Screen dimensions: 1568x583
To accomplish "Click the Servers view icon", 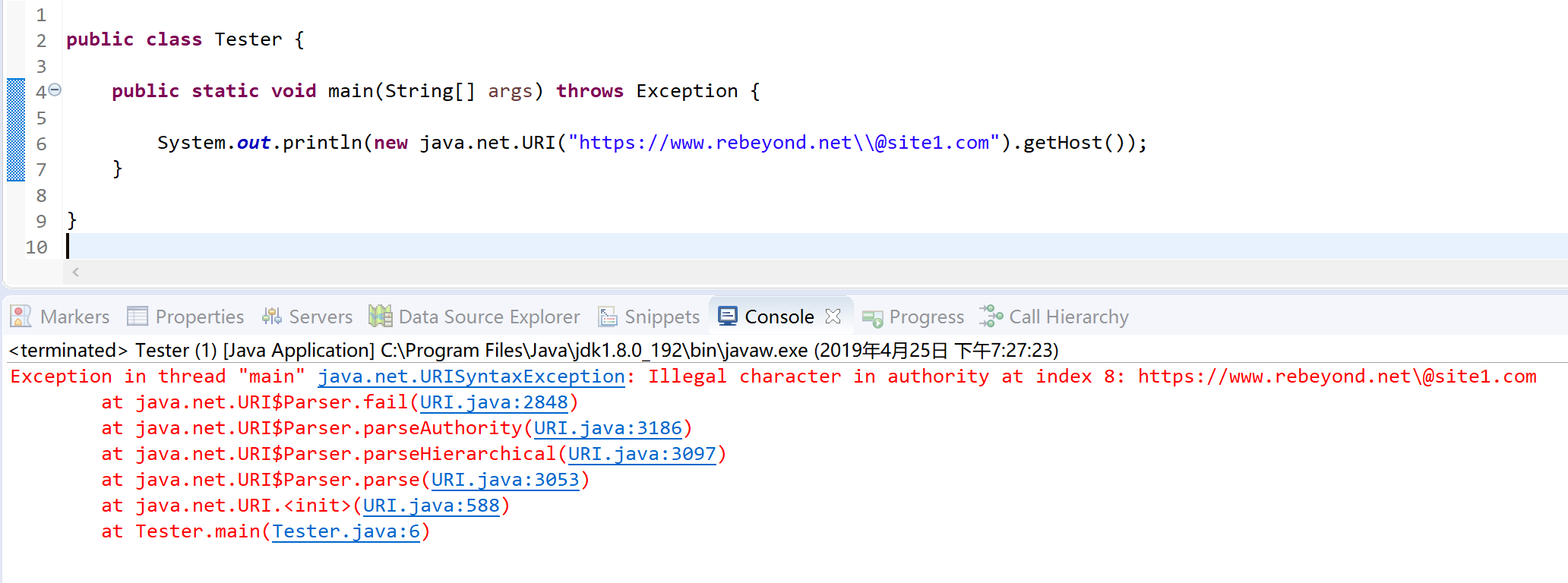I will 271,317.
